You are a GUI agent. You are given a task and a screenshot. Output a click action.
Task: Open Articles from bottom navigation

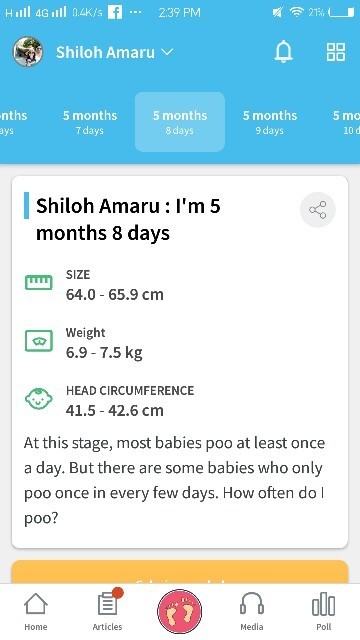pyautogui.click(x=107, y=611)
